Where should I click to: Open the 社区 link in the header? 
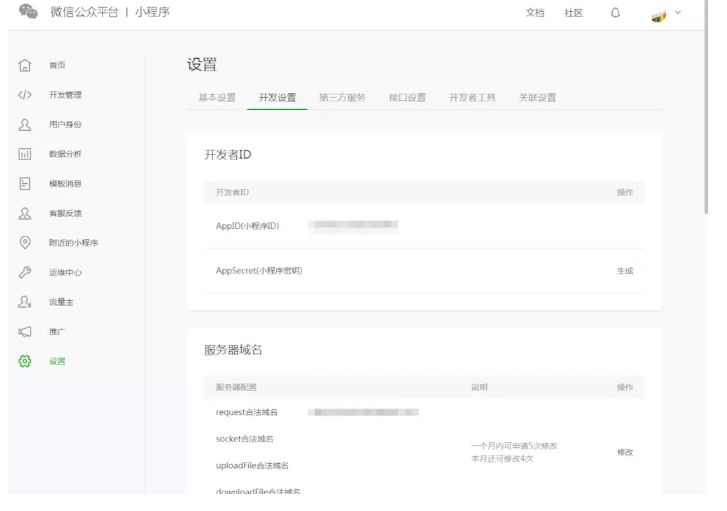point(574,11)
